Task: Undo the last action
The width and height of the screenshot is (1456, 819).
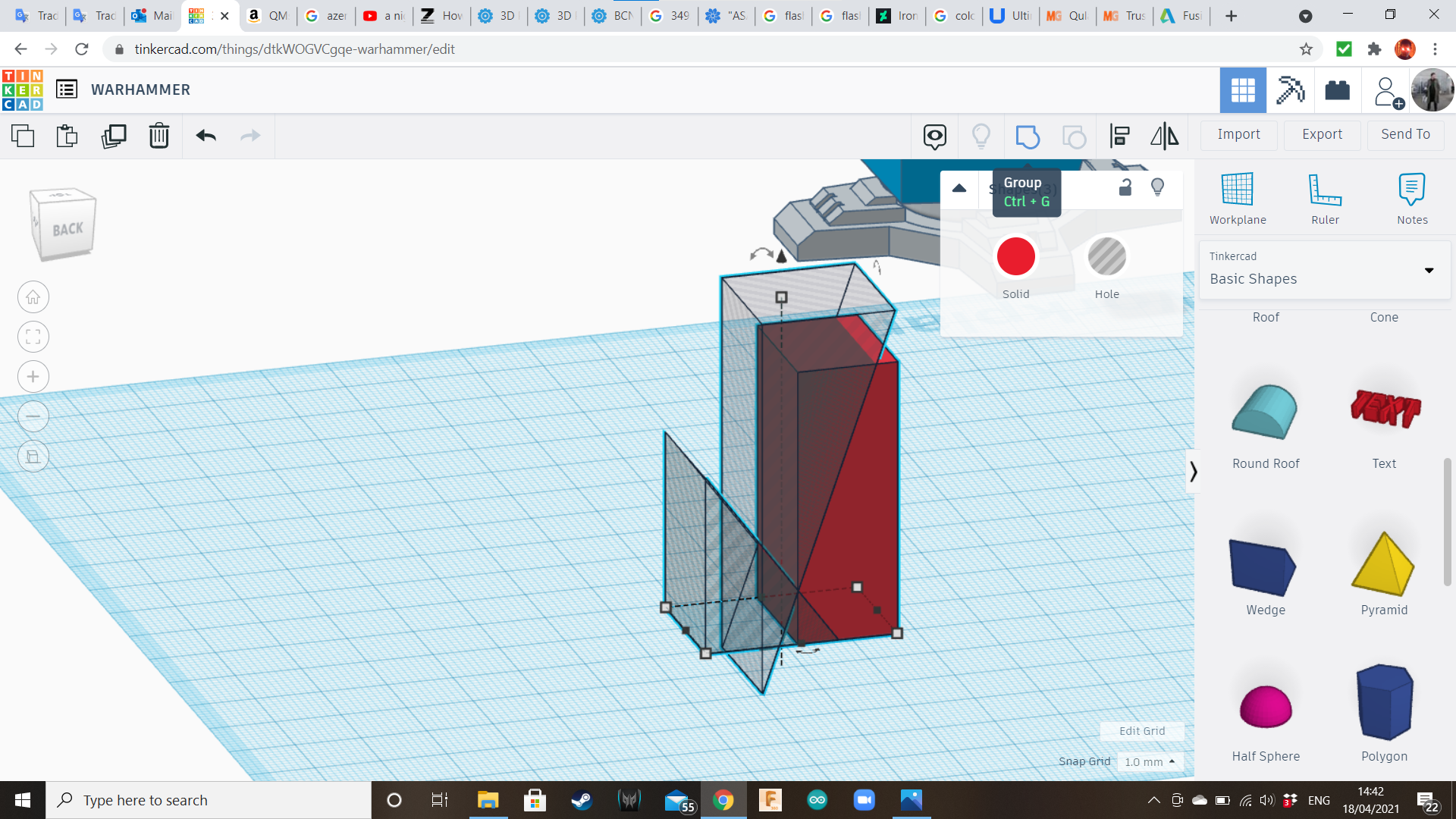Action: coord(206,136)
